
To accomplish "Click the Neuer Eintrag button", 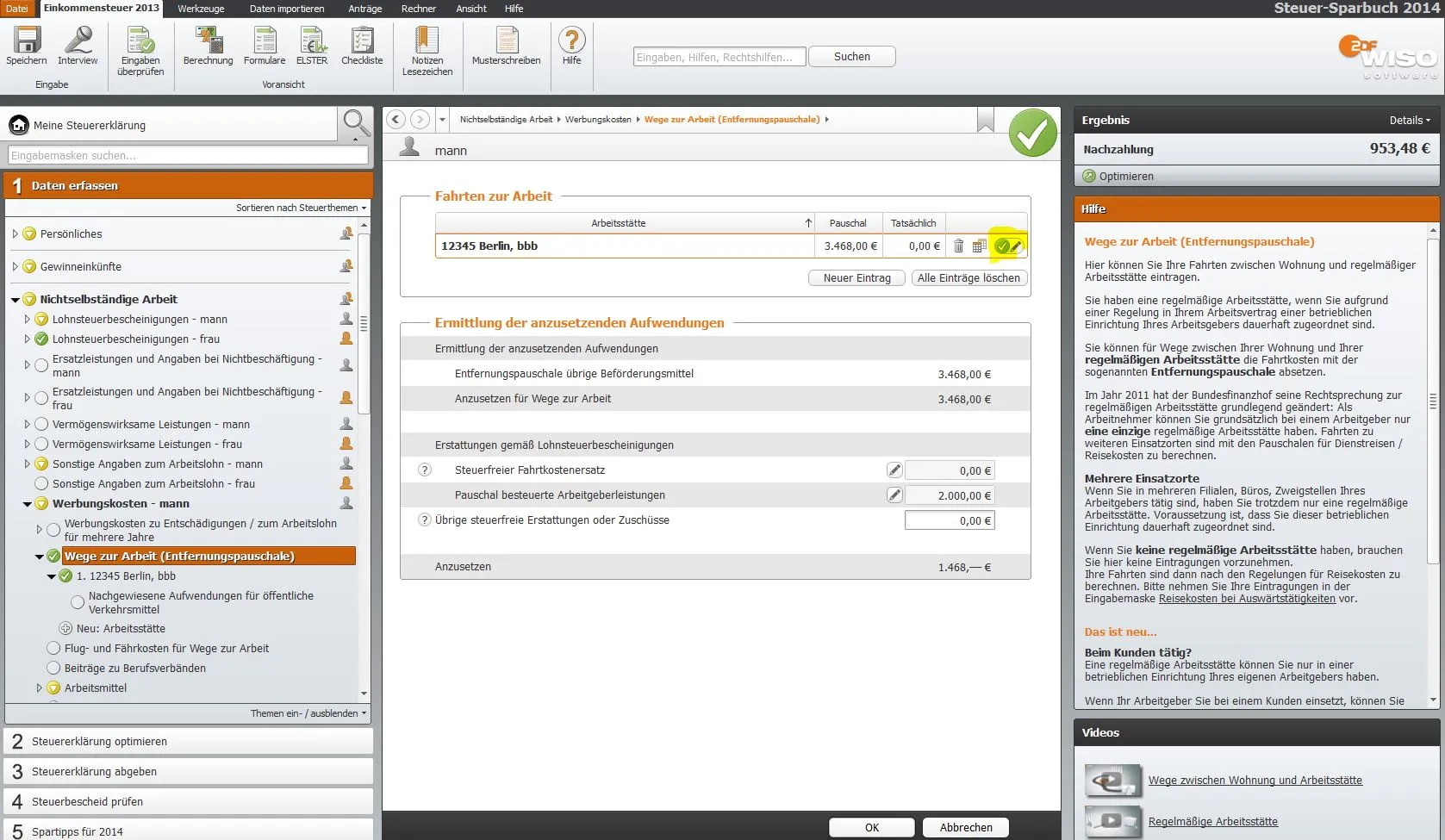I will [x=856, y=278].
